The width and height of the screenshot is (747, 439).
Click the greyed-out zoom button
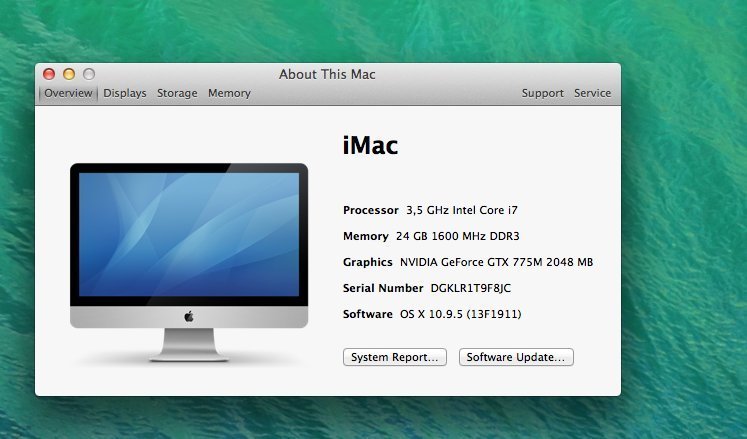[89, 74]
